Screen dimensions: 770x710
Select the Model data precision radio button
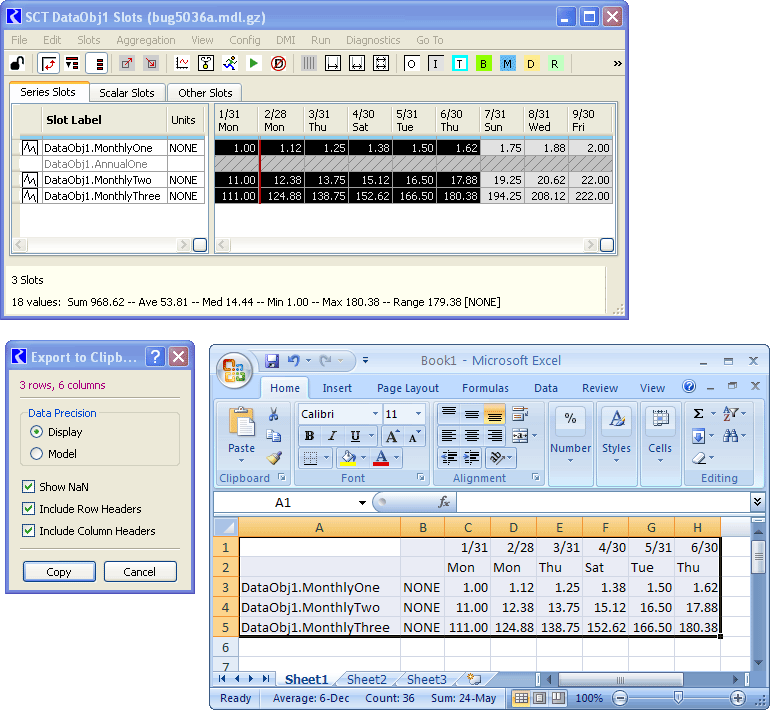click(x=36, y=454)
